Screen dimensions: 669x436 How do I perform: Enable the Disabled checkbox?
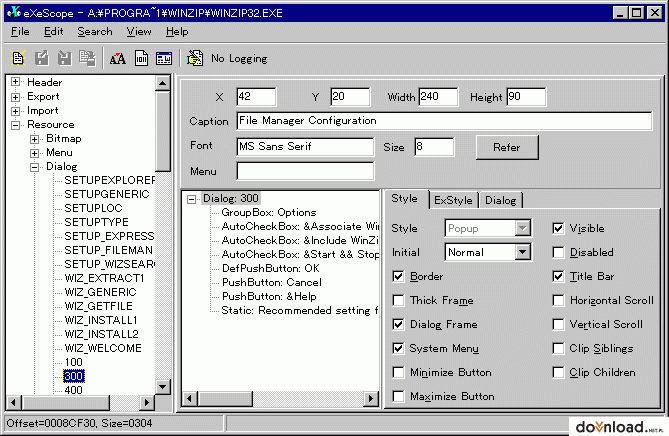(x=558, y=252)
